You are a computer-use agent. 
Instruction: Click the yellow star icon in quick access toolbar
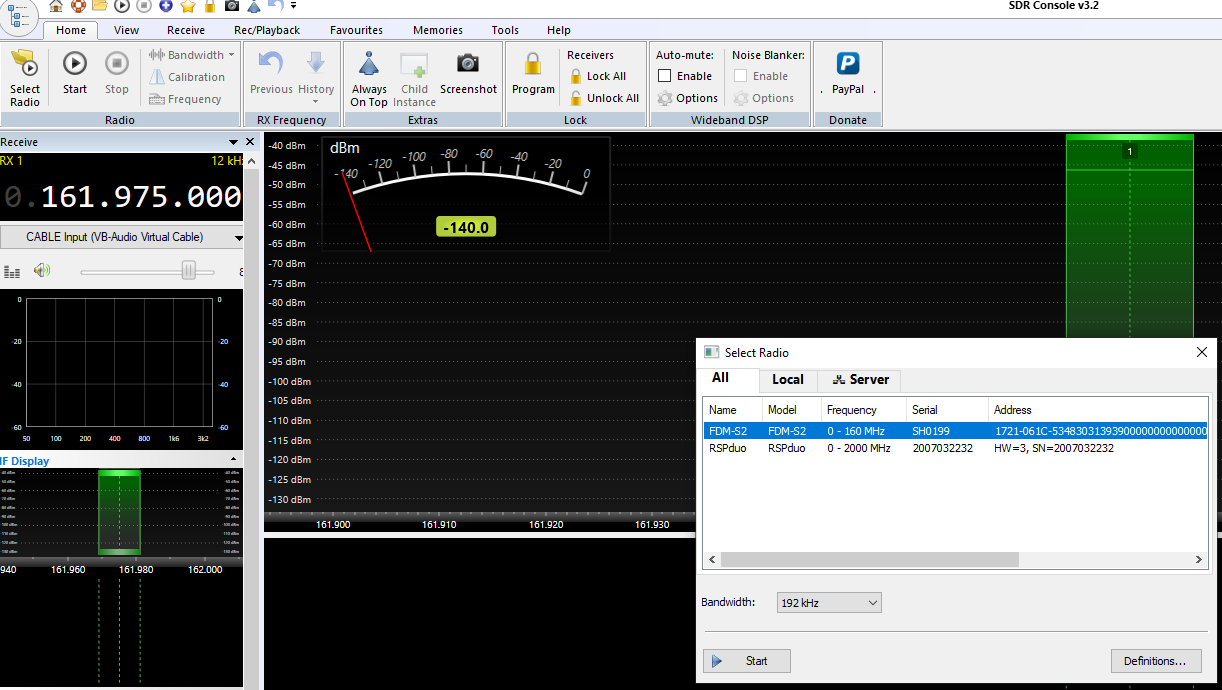click(188, 6)
